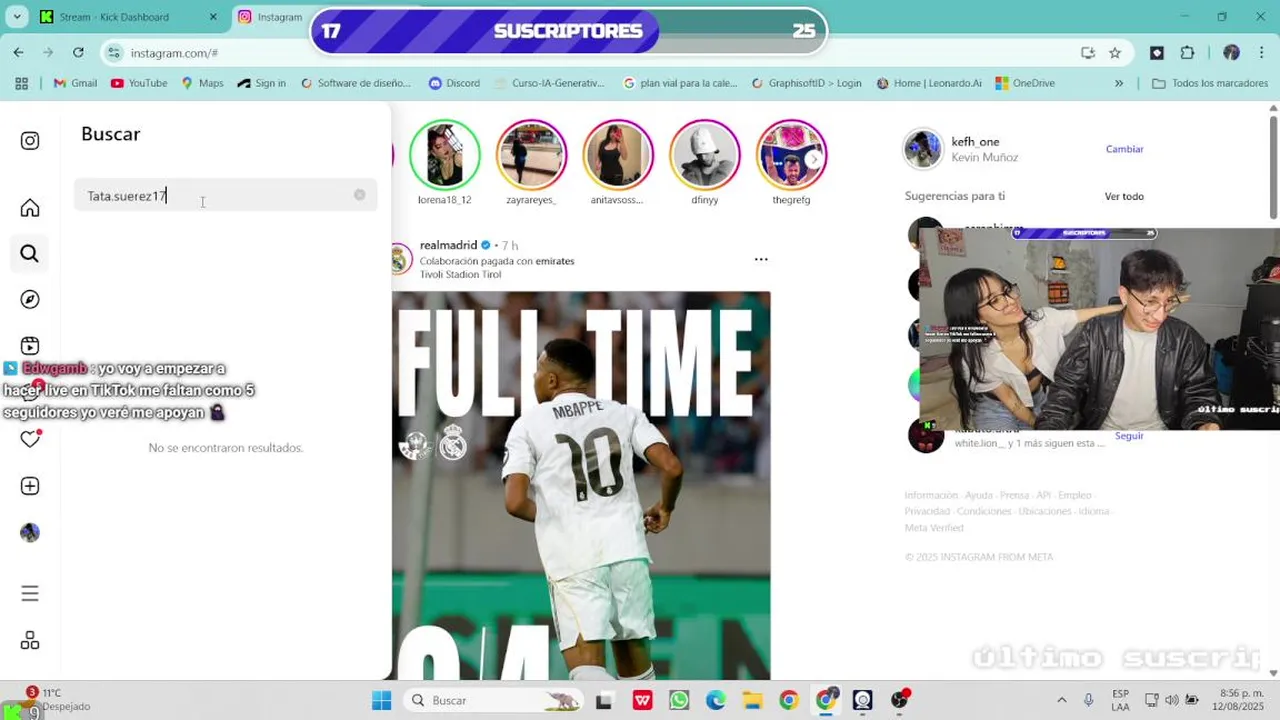Expand hidden bookmarks chevron

(x=1118, y=83)
